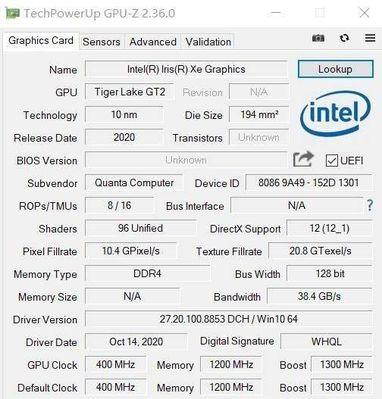Select the Subvendor Quanta Computer field

tap(134, 183)
